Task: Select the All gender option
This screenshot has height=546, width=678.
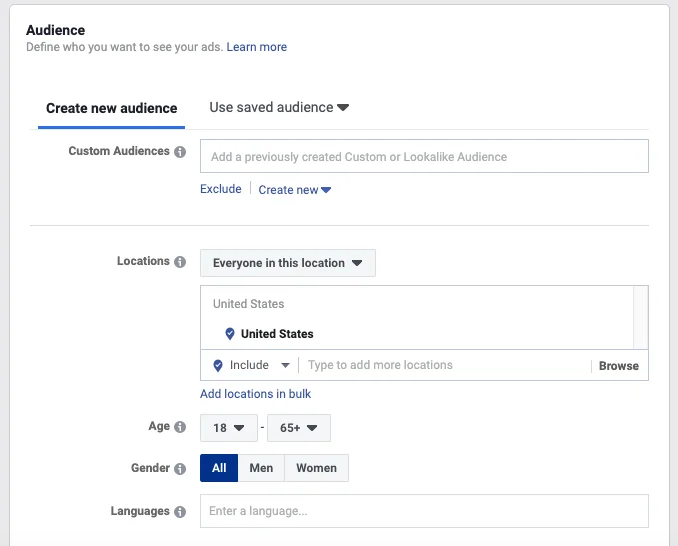Action: pyautogui.click(x=219, y=468)
